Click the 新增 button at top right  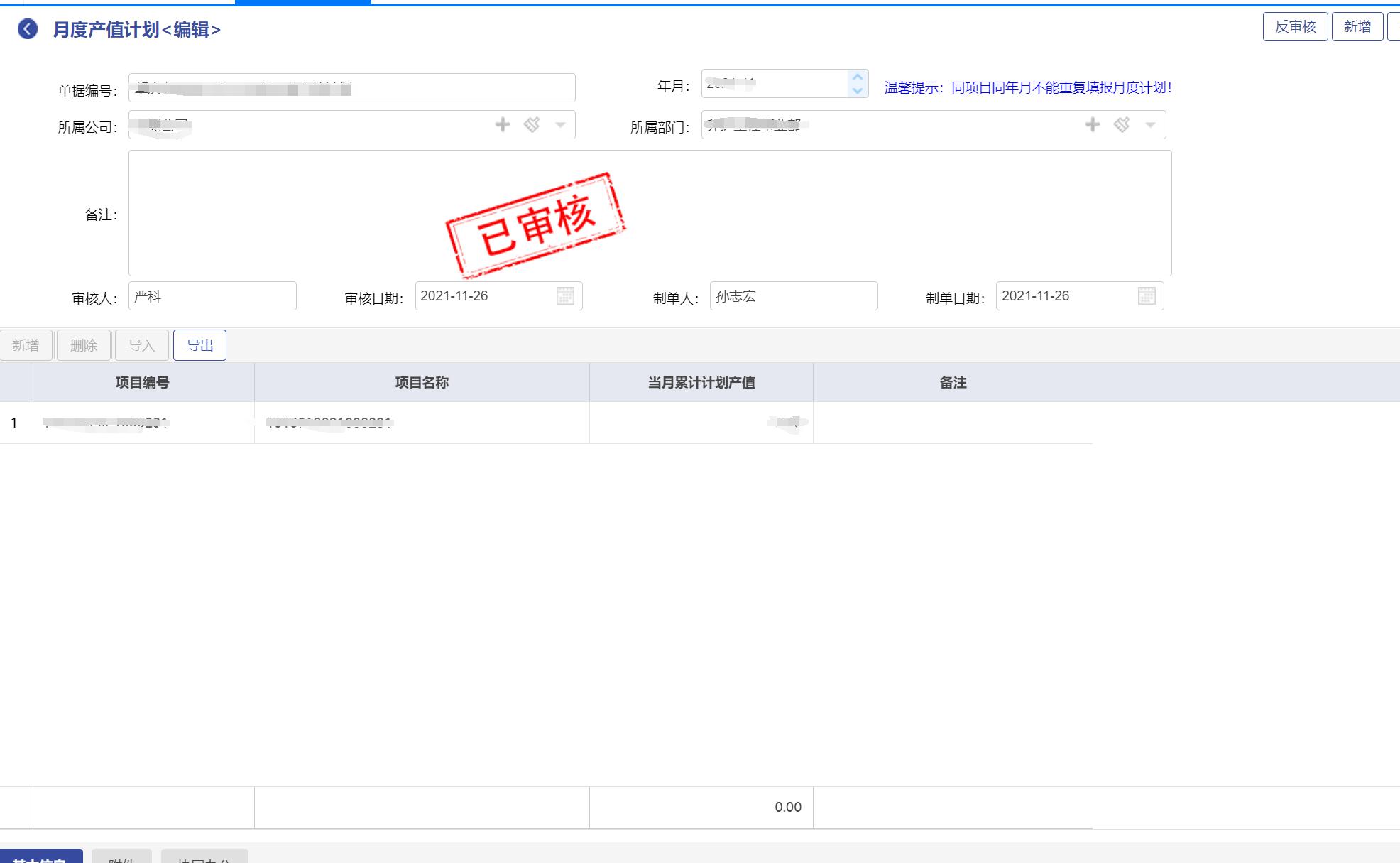point(1357,27)
